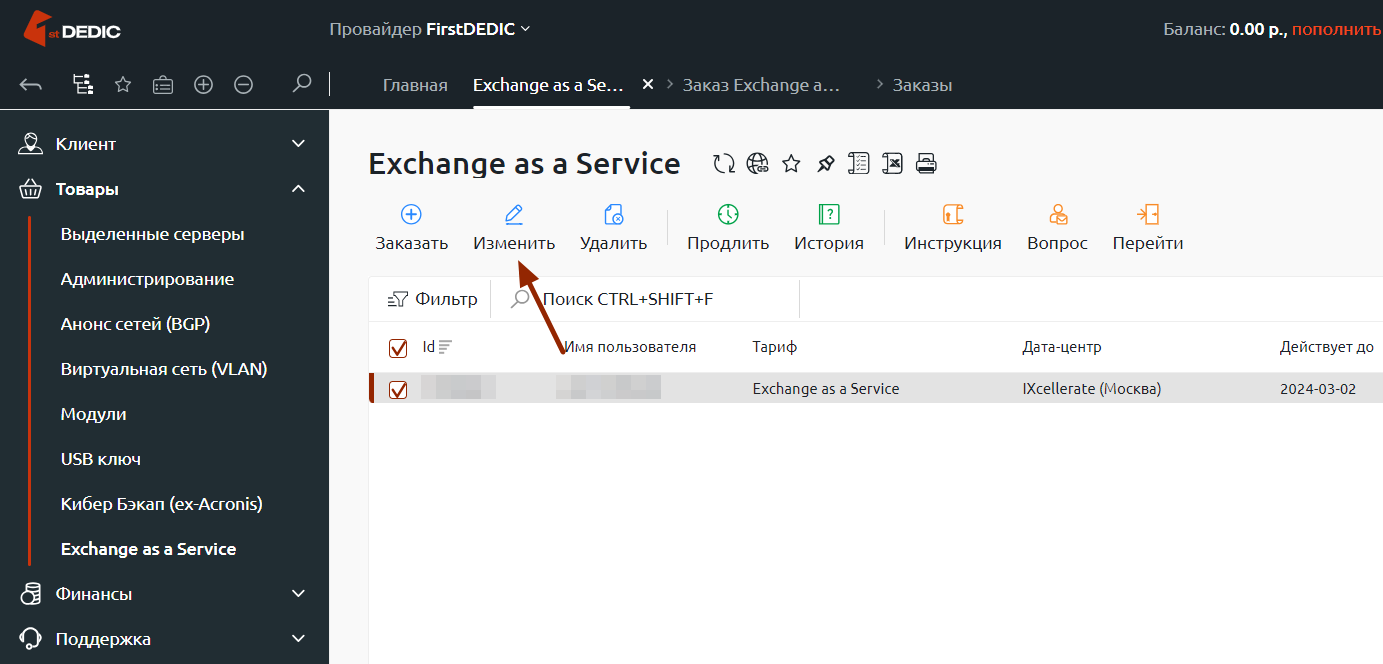This screenshot has width=1383, height=664.
Task: Collapse all menu sections minus icon
Action: 243,85
